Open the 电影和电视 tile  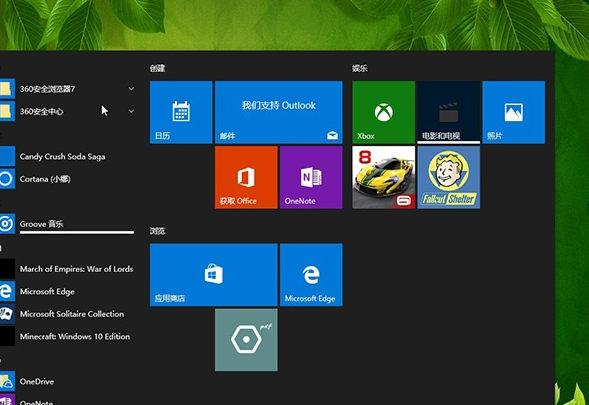point(449,112)
